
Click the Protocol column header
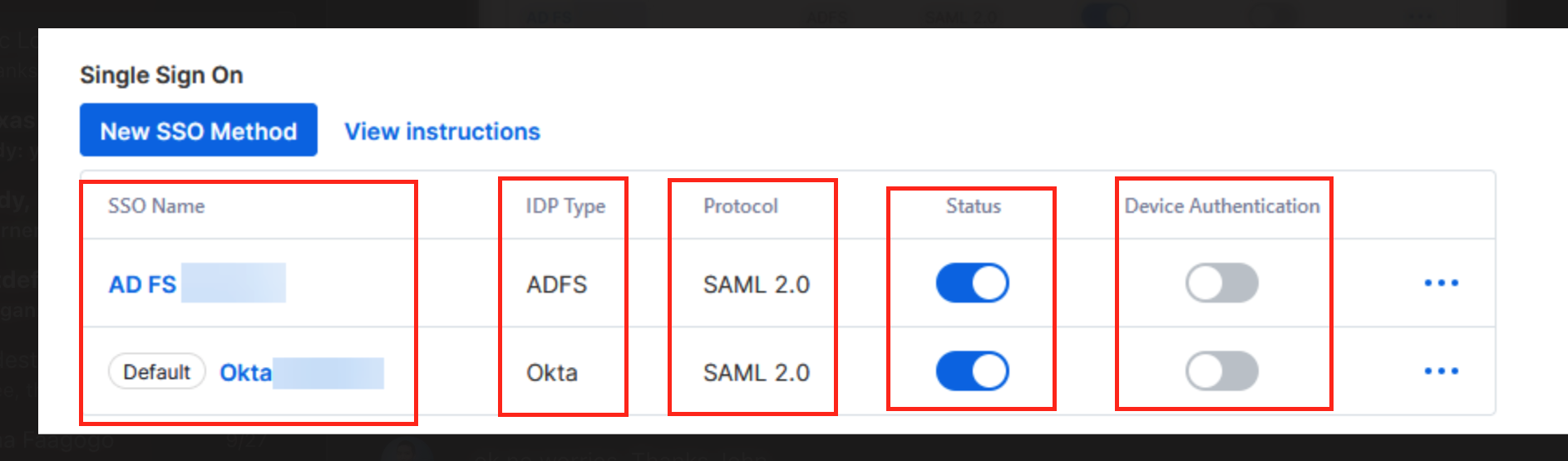[x=741, y=206]
